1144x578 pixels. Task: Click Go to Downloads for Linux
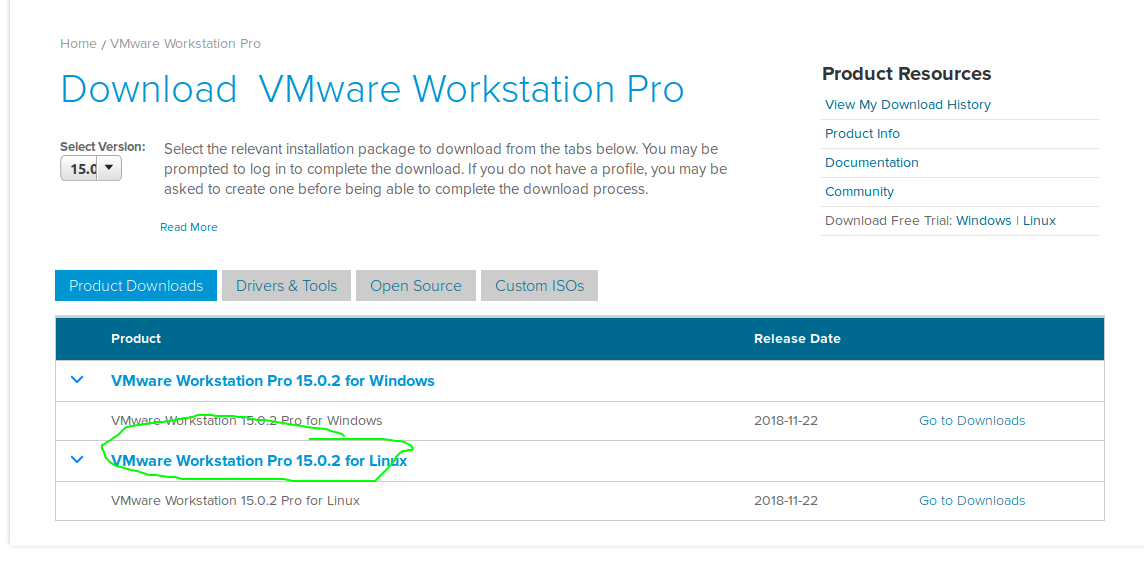pos(972,501)
